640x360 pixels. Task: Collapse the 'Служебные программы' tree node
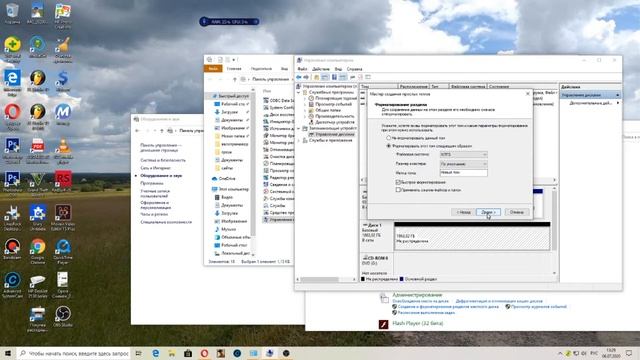pyautogui.click(x=299, y=93)
